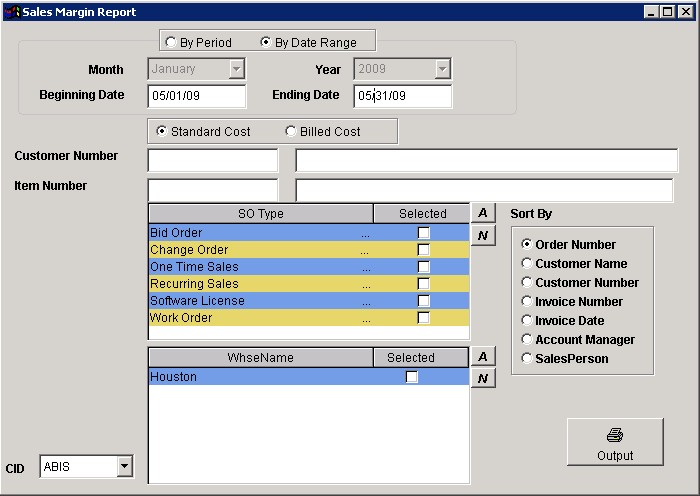The image size is (700, 496).
Task: Tick the Work Order selected checkbox
Action: [x=424, y=318]
